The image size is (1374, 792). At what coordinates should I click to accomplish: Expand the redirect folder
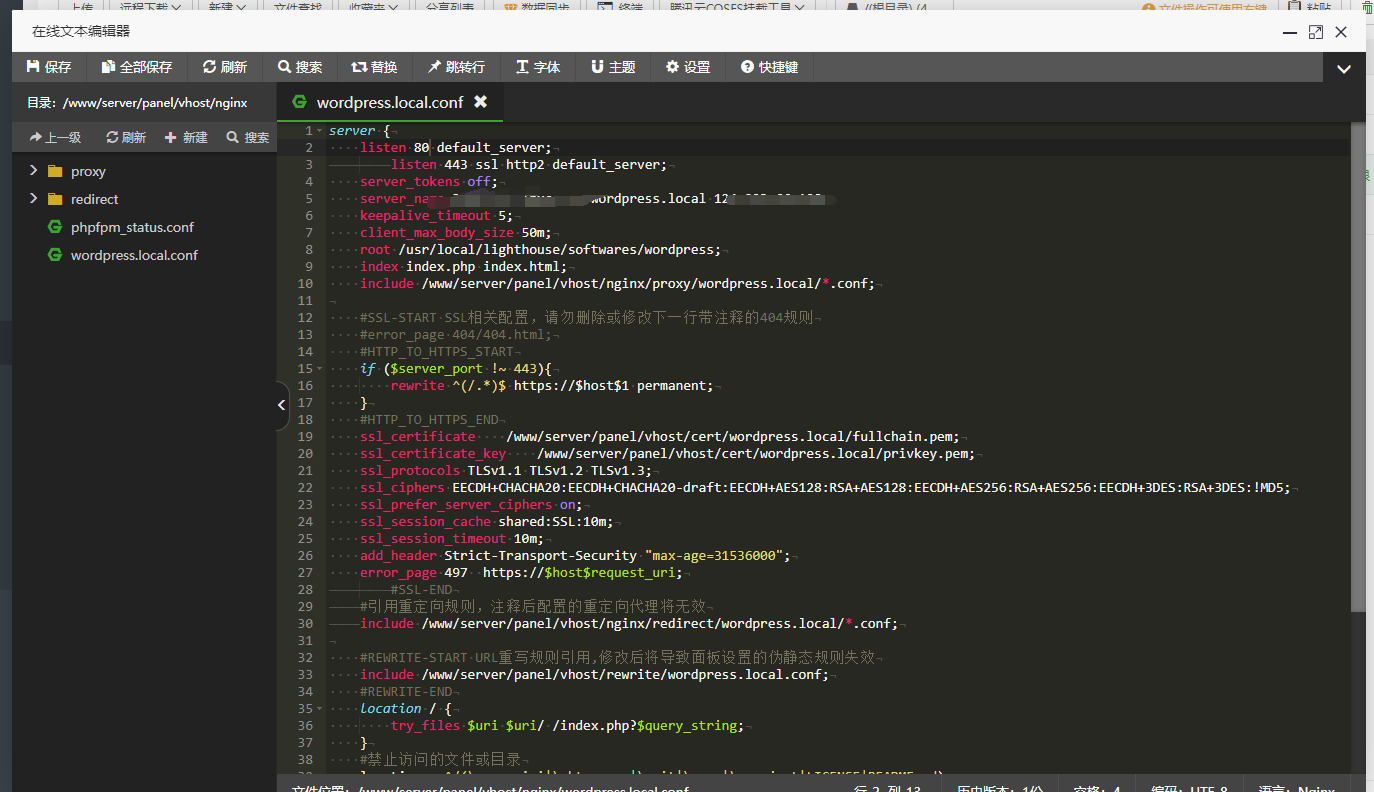(34, 199)
